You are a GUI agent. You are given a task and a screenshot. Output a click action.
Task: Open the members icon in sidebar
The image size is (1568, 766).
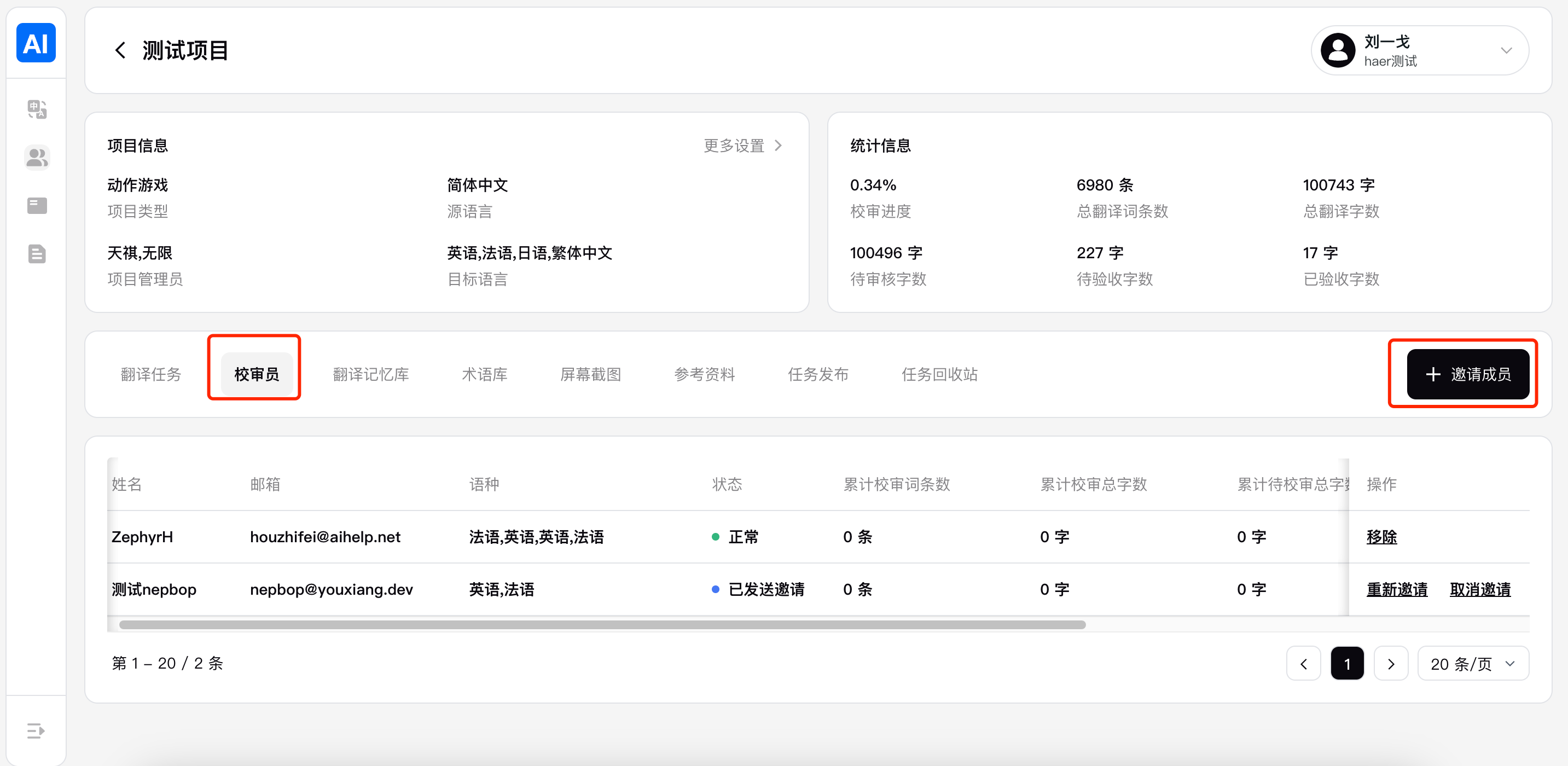37,158
